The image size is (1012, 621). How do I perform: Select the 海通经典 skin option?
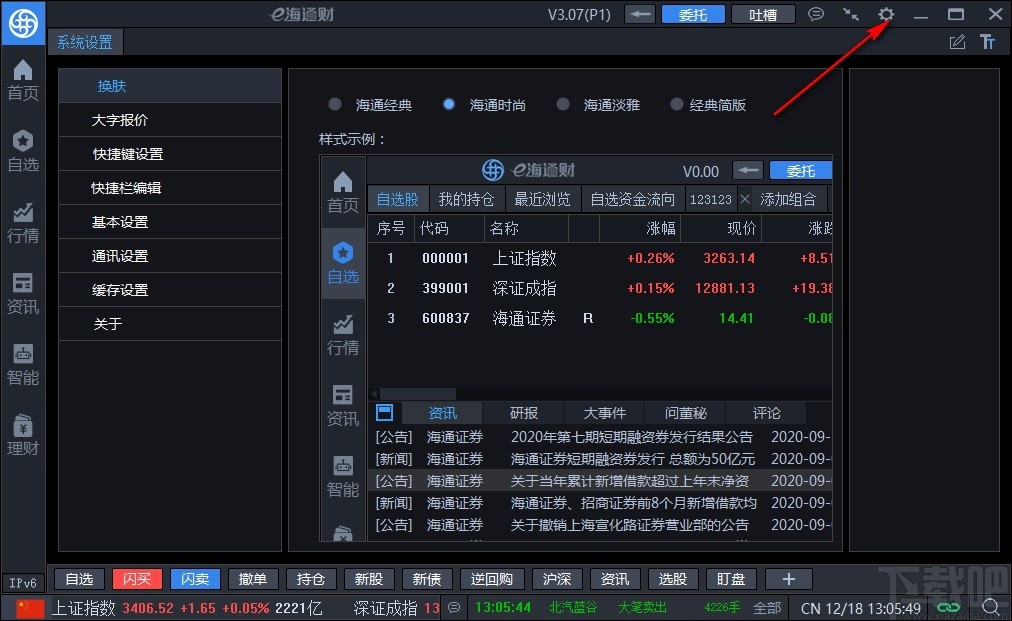[335, 104]
